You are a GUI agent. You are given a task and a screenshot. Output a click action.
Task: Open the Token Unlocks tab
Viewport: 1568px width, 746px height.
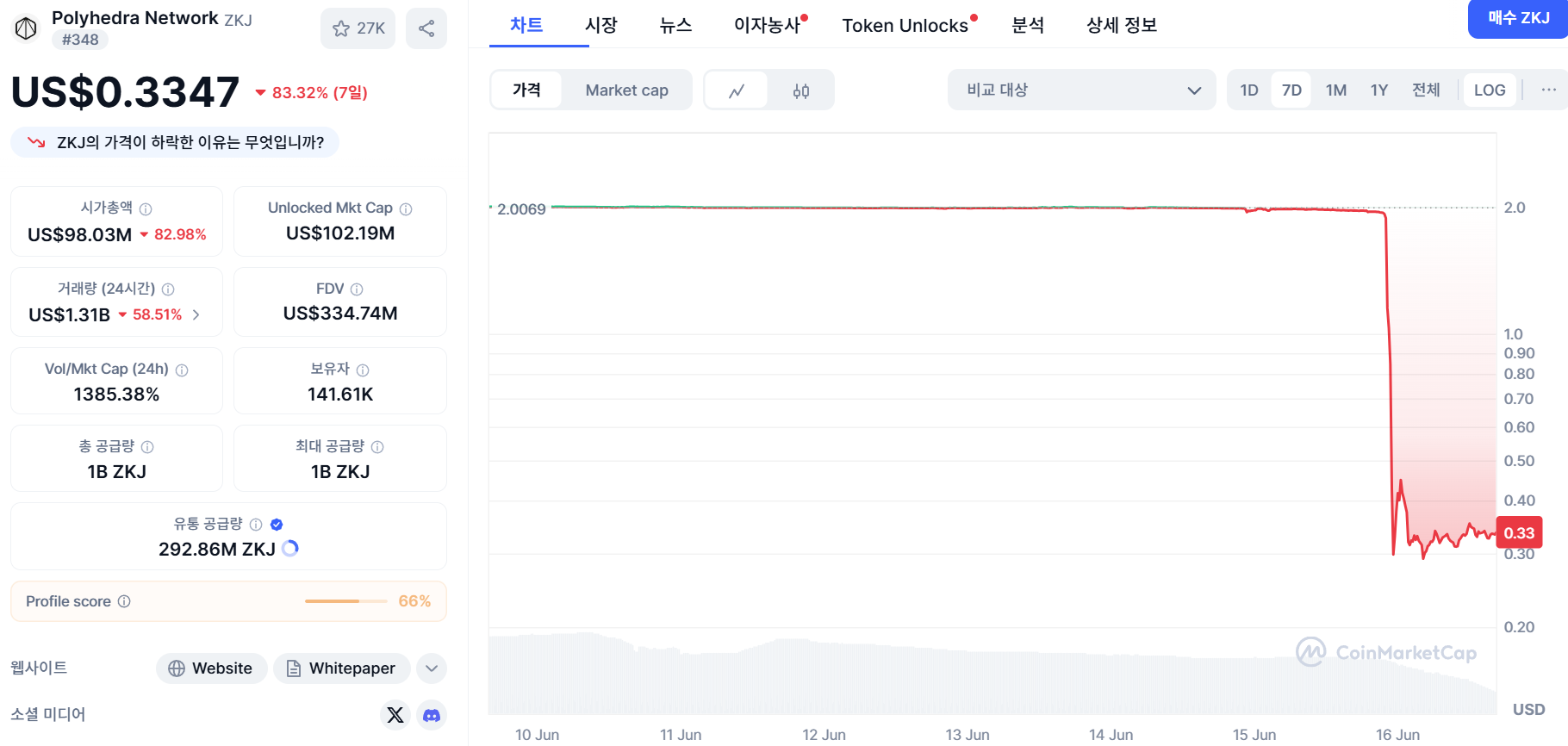pyautogui.click(x=905, y=26)
